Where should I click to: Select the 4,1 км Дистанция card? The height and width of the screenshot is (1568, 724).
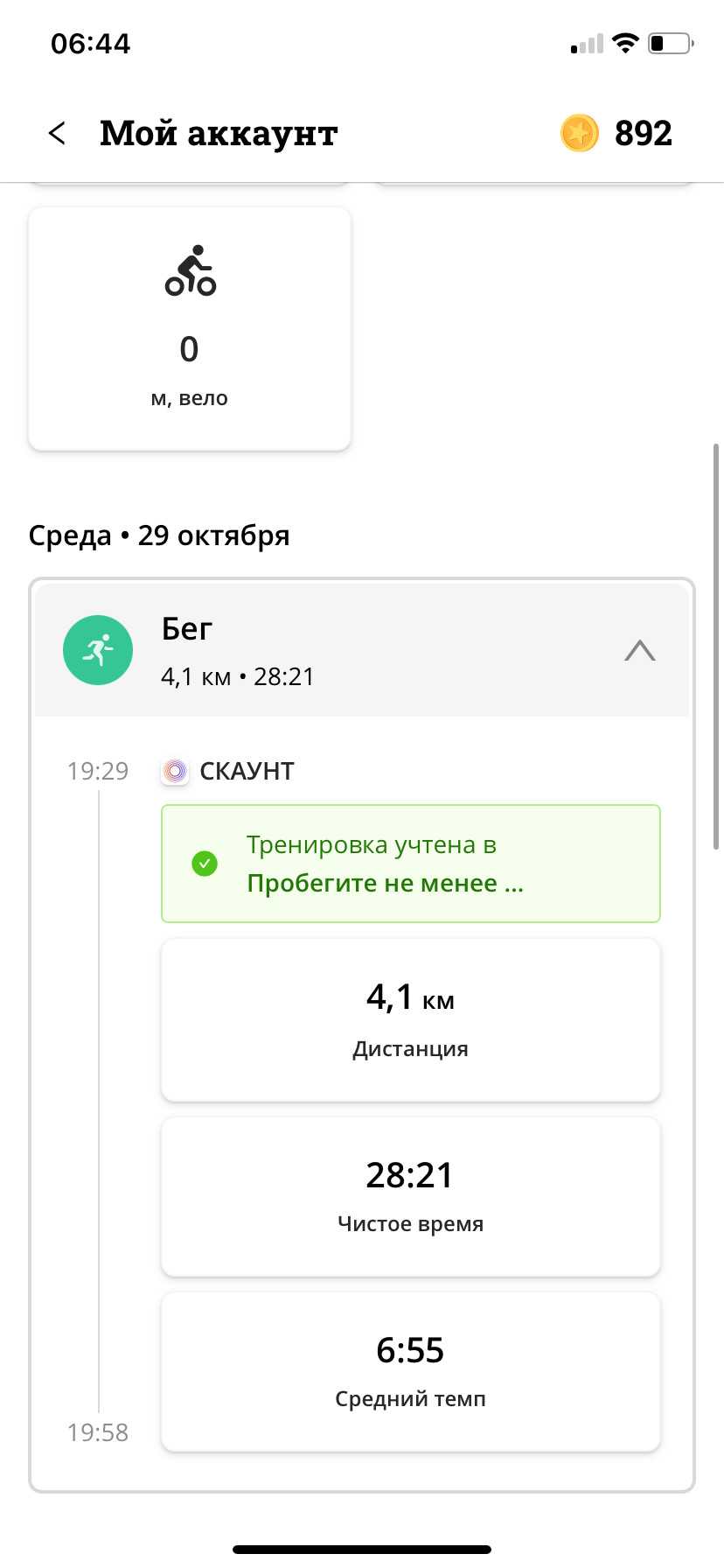pos(411,1020)
